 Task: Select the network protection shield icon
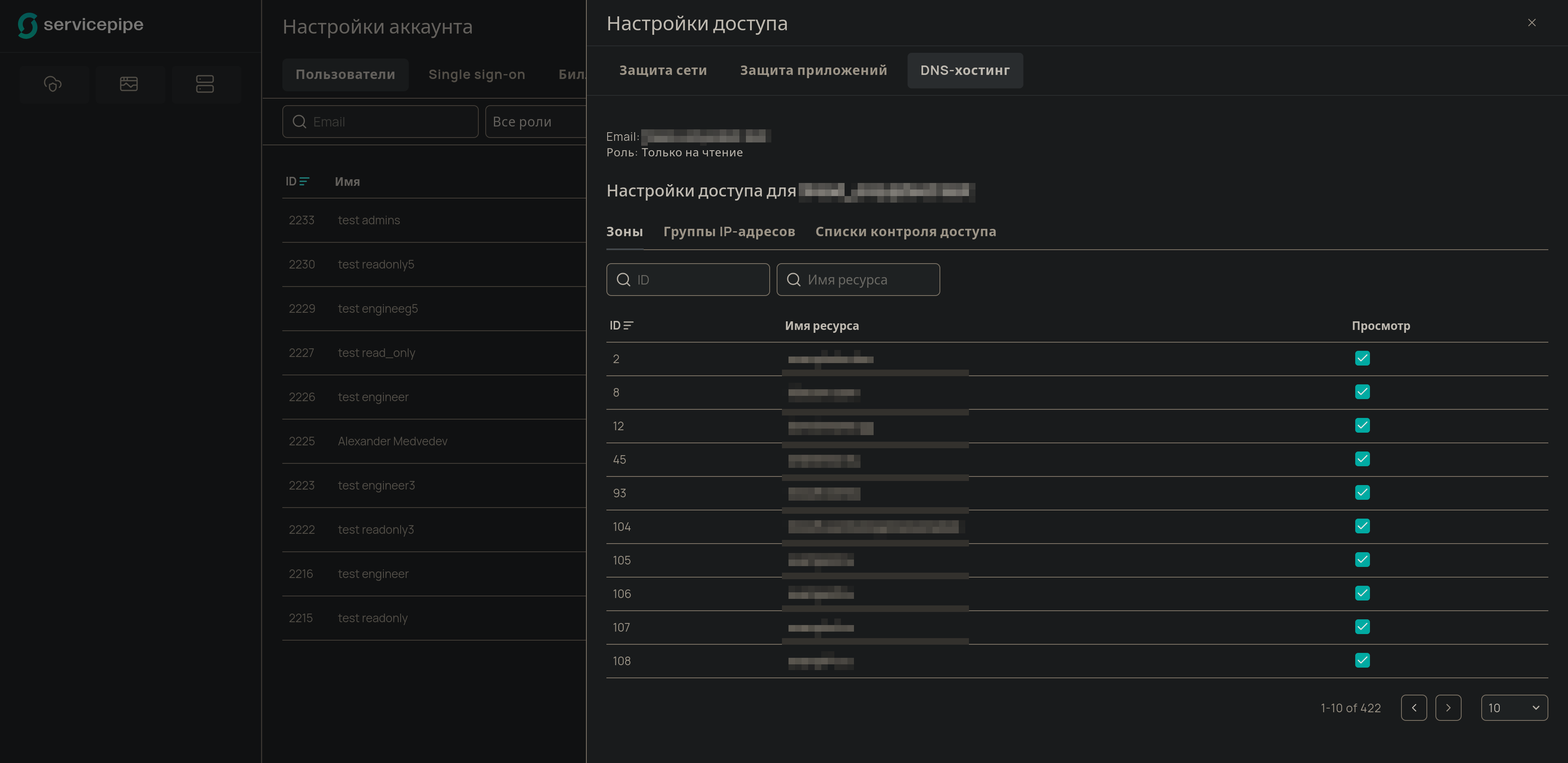pyautogui.click(x=54, y=84)
